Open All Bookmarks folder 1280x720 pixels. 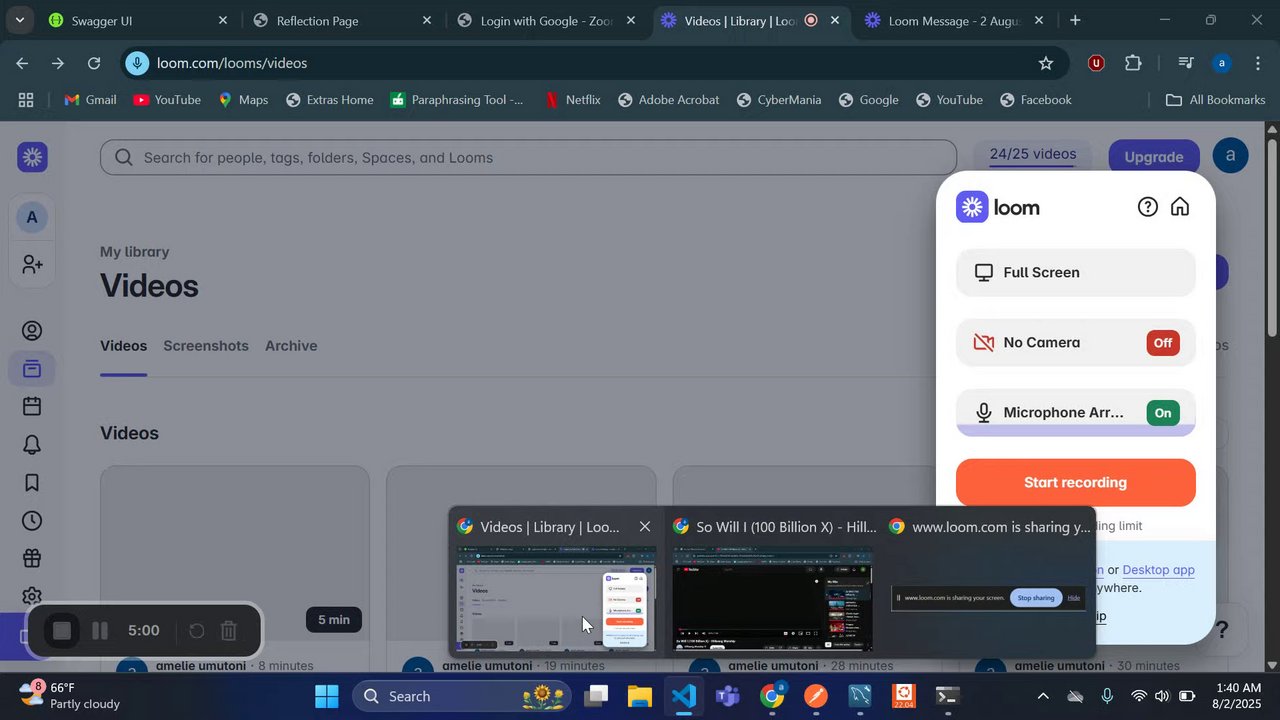tap(1216, 100)
